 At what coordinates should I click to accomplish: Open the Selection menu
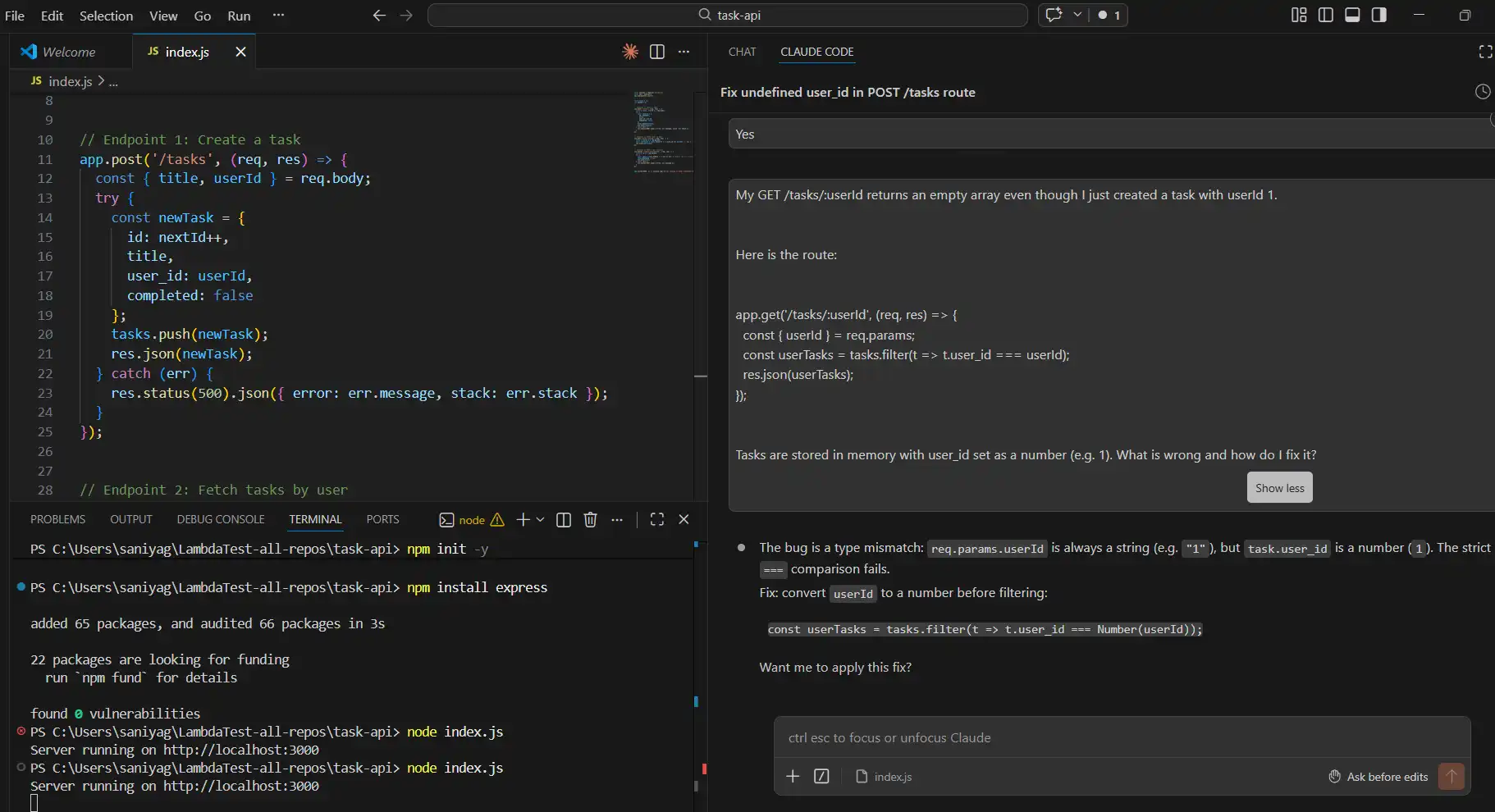click(x=107, y=16)
